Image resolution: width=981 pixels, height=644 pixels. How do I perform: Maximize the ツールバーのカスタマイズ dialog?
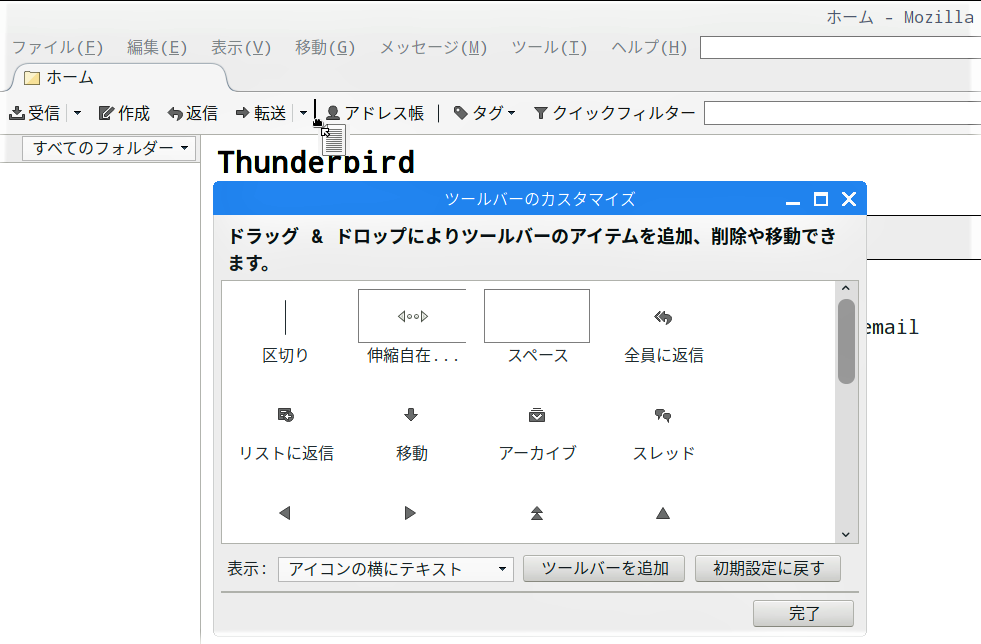pos(821,199)
